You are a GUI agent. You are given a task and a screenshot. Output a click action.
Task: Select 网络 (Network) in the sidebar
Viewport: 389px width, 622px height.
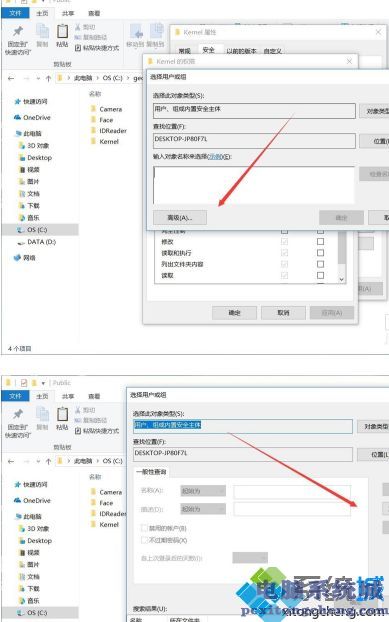25,257
